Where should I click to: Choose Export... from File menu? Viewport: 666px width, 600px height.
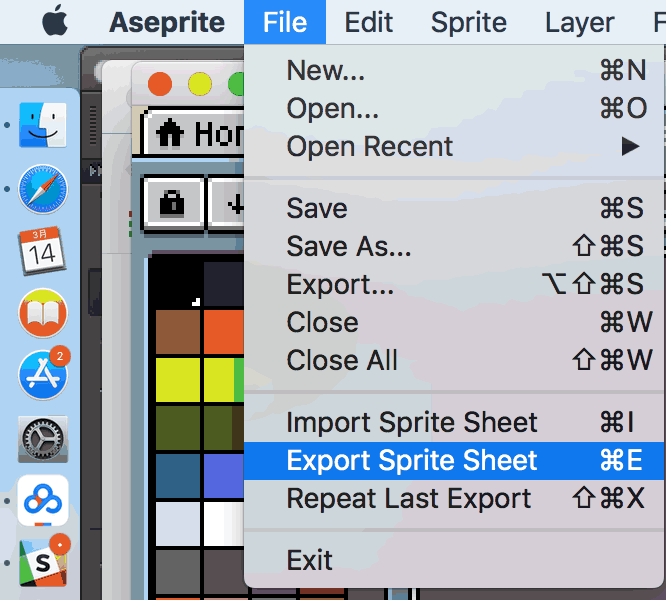click(x=454, y=284)
